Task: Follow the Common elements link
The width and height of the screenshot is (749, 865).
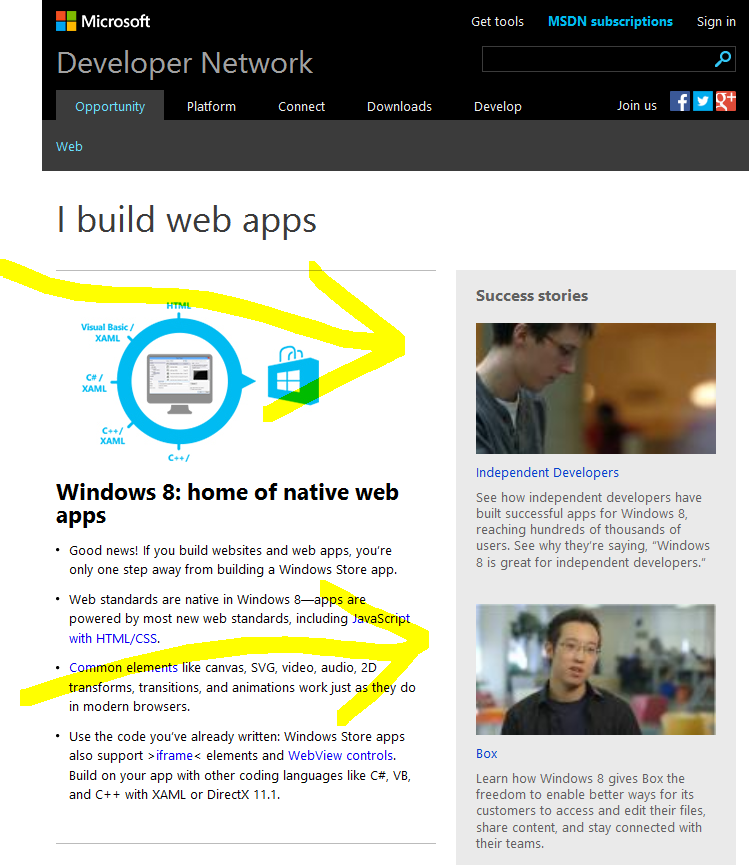Action: tap(123, 668)
